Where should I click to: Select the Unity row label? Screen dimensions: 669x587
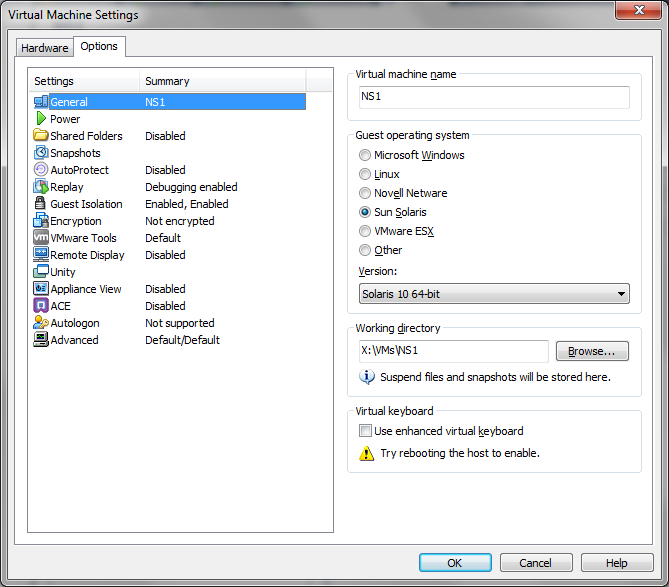tap(63, 272)
